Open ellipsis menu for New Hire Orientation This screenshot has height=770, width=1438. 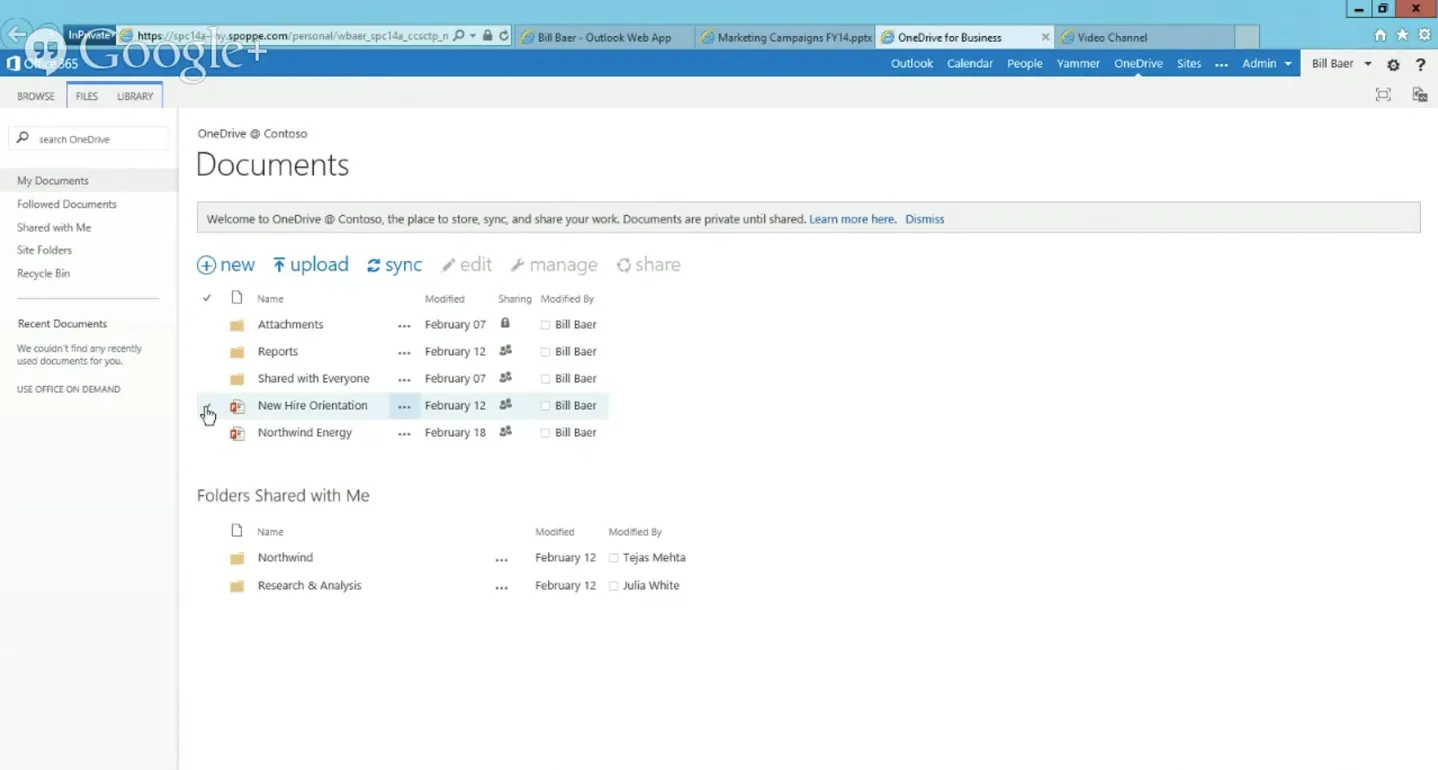(x=404, y=407)
